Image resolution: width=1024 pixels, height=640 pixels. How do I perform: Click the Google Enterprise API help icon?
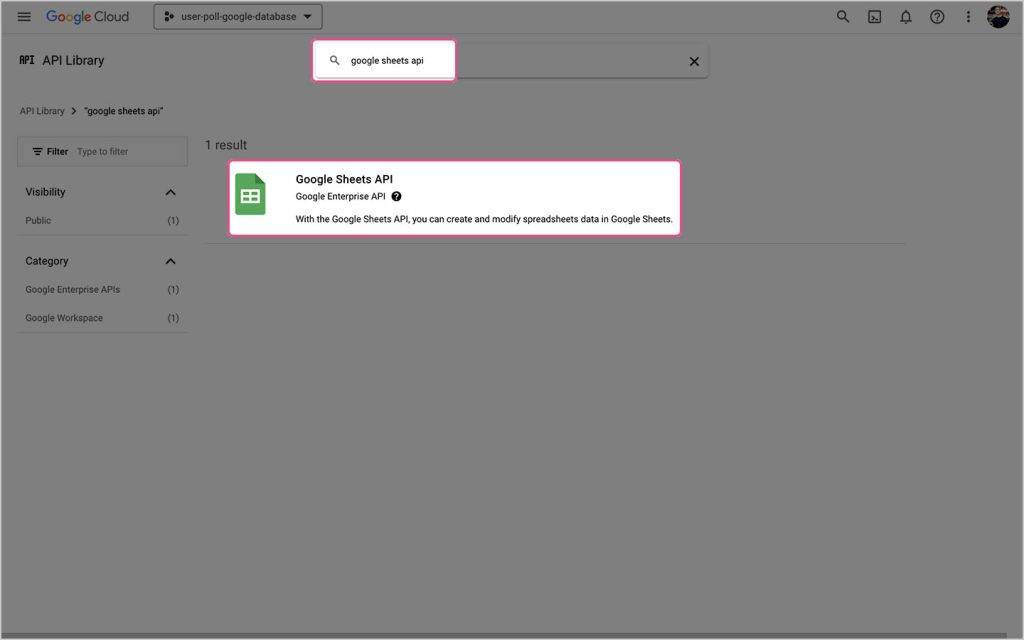(396, 197)
